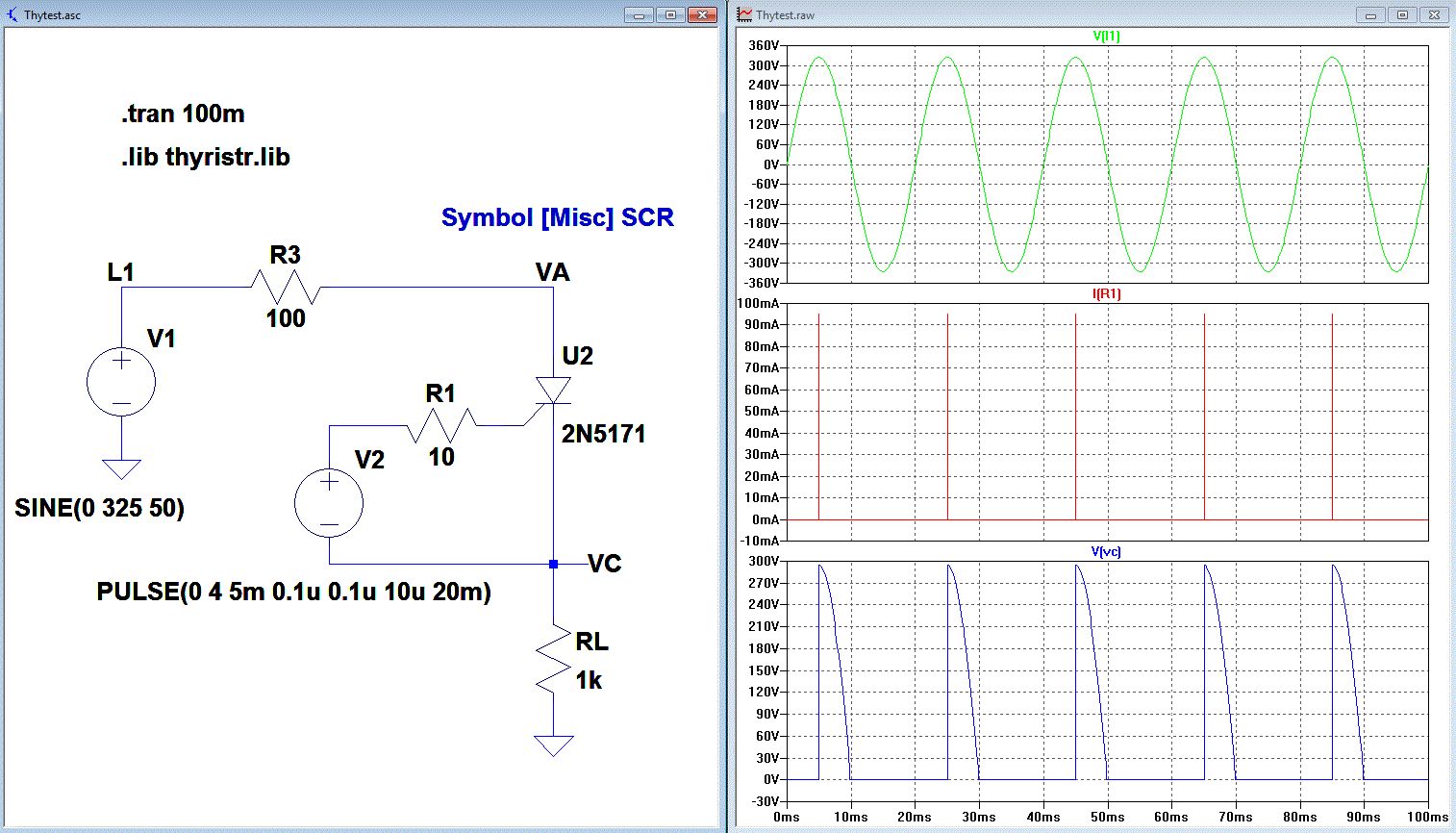
Task: Click the SINE(0 325 50) source value
Action: [100, 508]
